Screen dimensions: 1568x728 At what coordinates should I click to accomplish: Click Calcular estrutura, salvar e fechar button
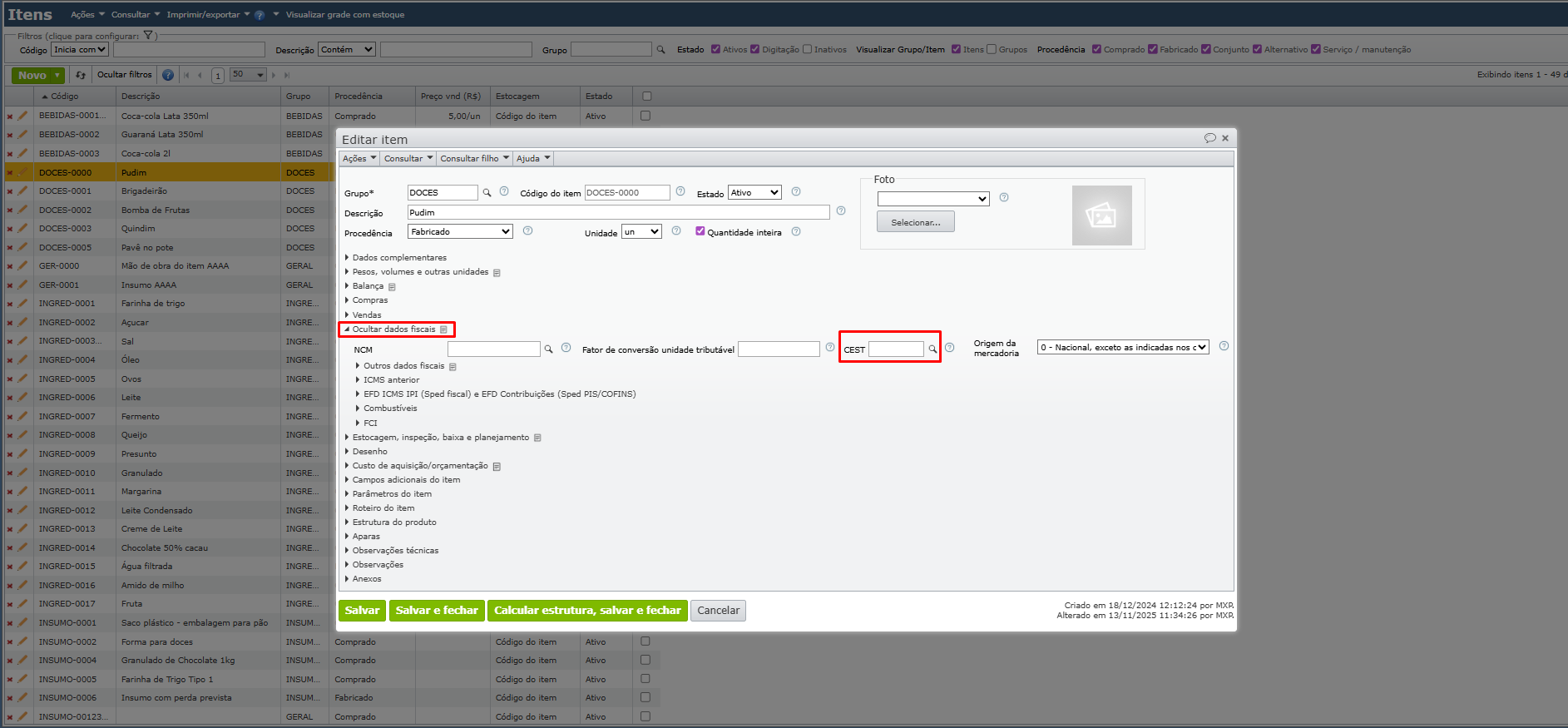[x=587, y=611]
